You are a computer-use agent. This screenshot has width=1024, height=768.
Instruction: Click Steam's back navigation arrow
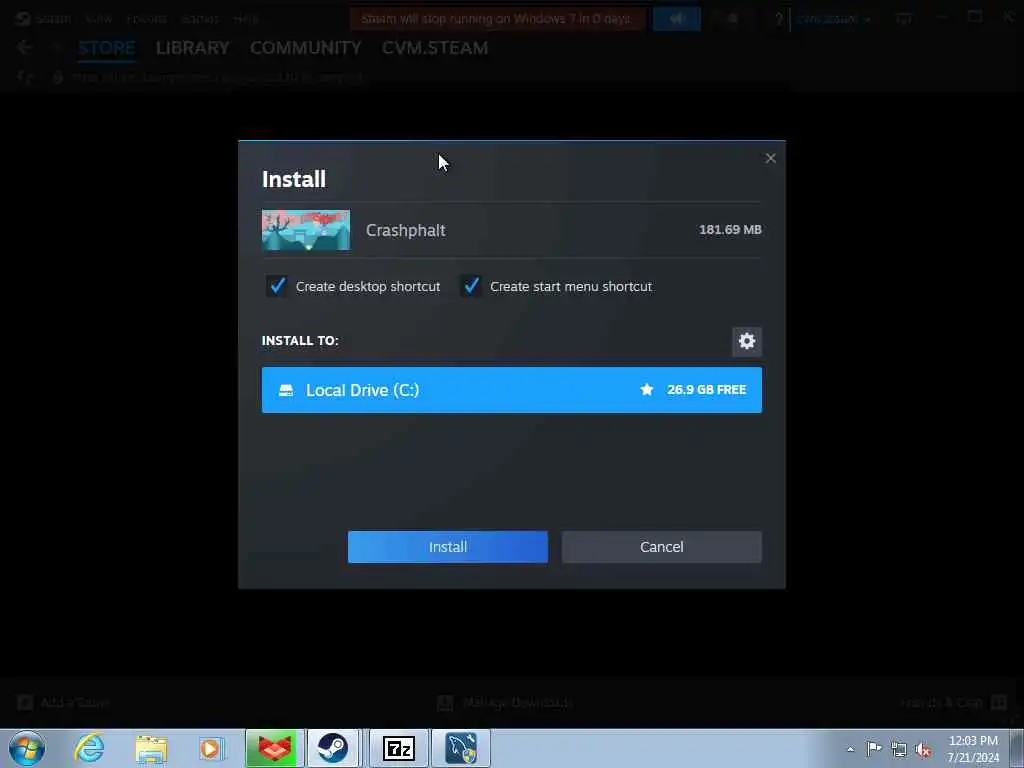pyautogui.click(x=24, y=47)
